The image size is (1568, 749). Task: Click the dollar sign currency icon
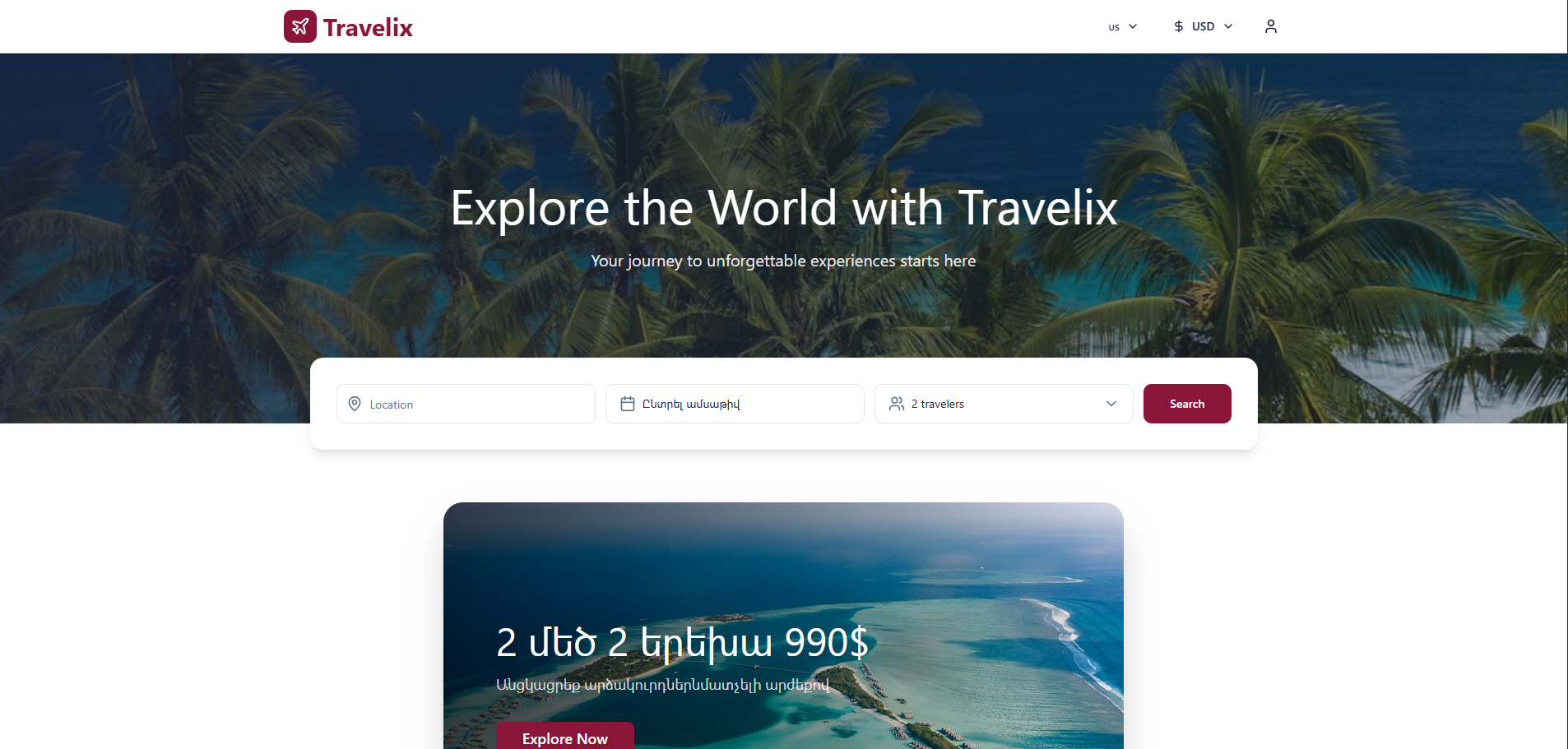(x=1179, y=26)
